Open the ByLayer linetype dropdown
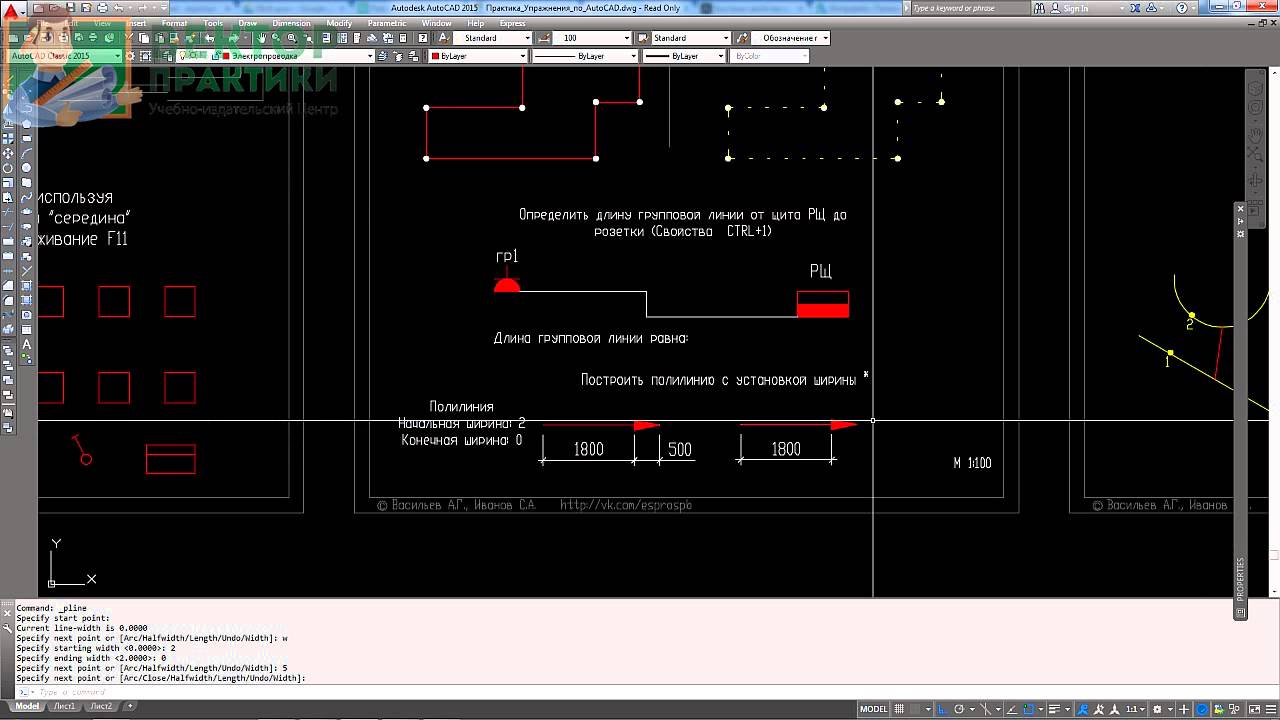 [585, 56]
